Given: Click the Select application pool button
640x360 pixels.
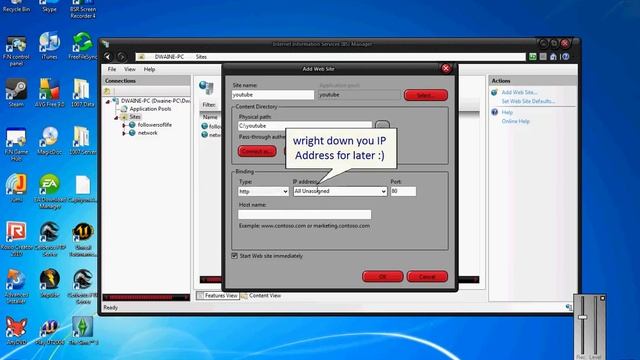Looking at the screenshot, I should click(426, 95).
